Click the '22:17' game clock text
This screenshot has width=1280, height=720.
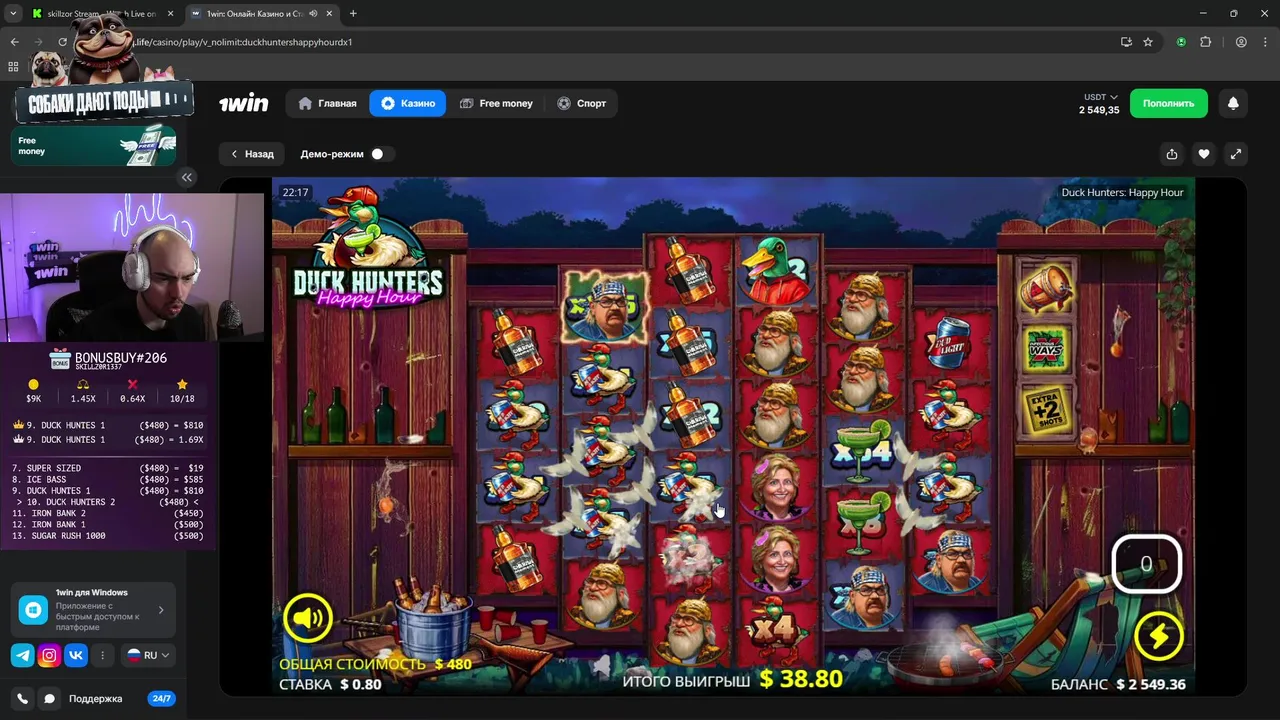295,192
